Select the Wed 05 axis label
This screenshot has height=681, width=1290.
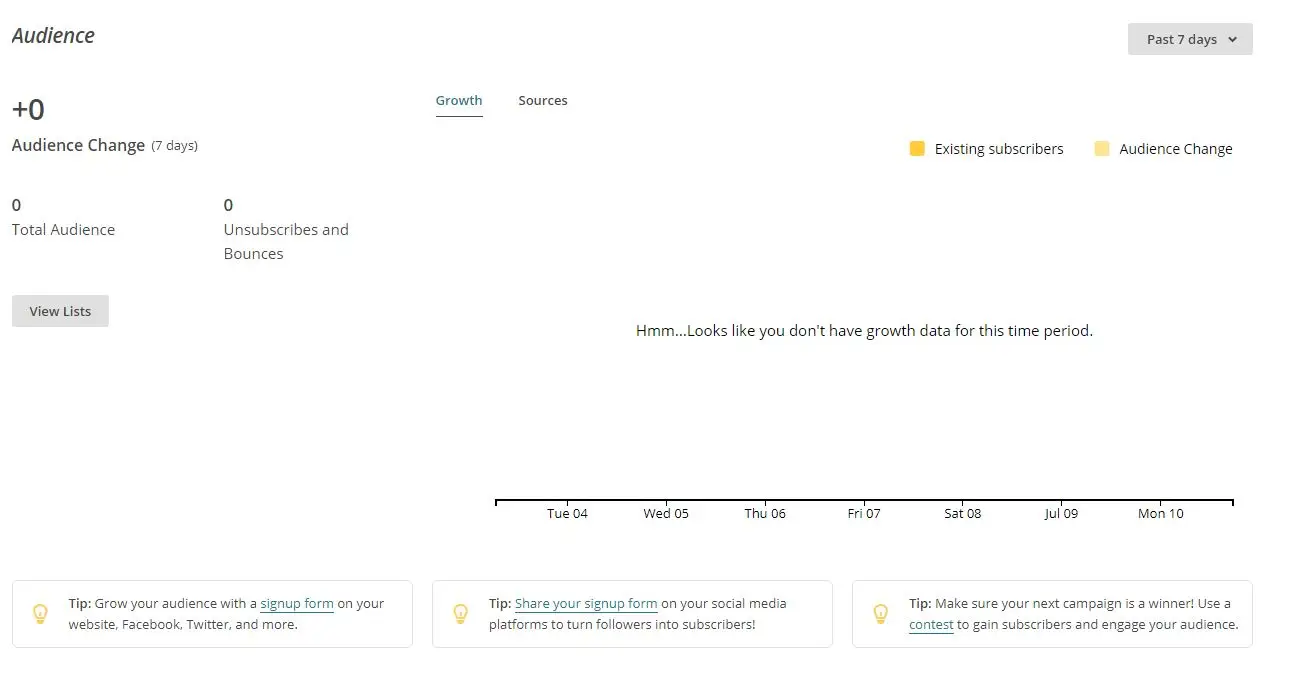click(666, 513)
